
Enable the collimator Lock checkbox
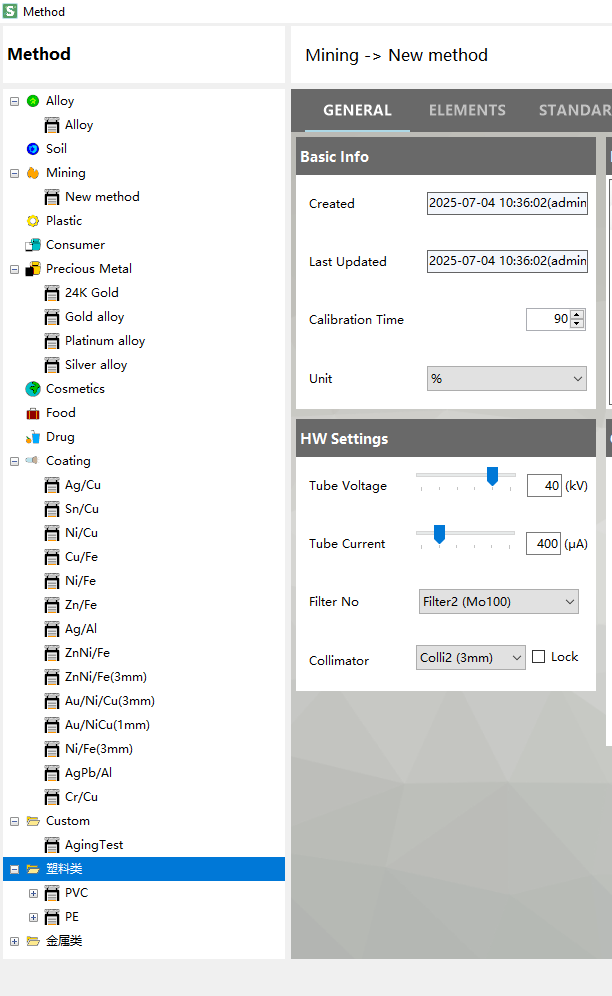coord(539,657)
